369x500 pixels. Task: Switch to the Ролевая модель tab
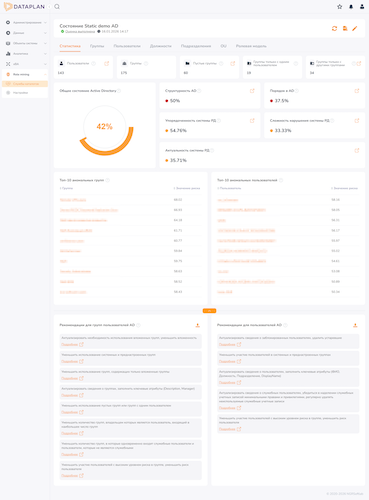[x=251, y=46]
